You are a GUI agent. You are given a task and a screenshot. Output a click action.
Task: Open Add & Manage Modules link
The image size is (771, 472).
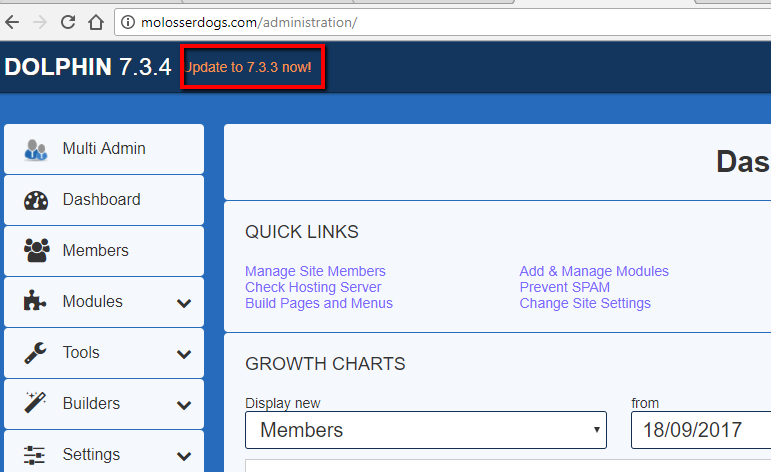pos(594,271)
